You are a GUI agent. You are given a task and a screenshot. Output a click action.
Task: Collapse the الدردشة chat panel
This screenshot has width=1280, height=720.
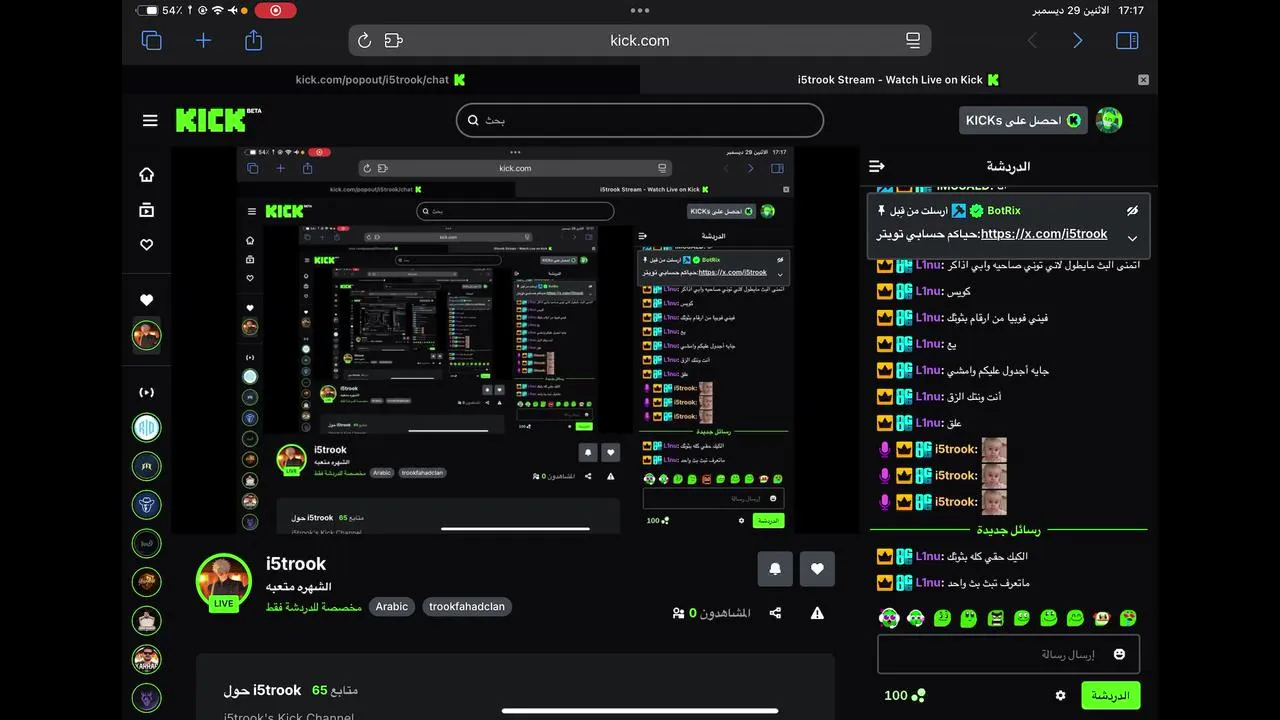877,166
